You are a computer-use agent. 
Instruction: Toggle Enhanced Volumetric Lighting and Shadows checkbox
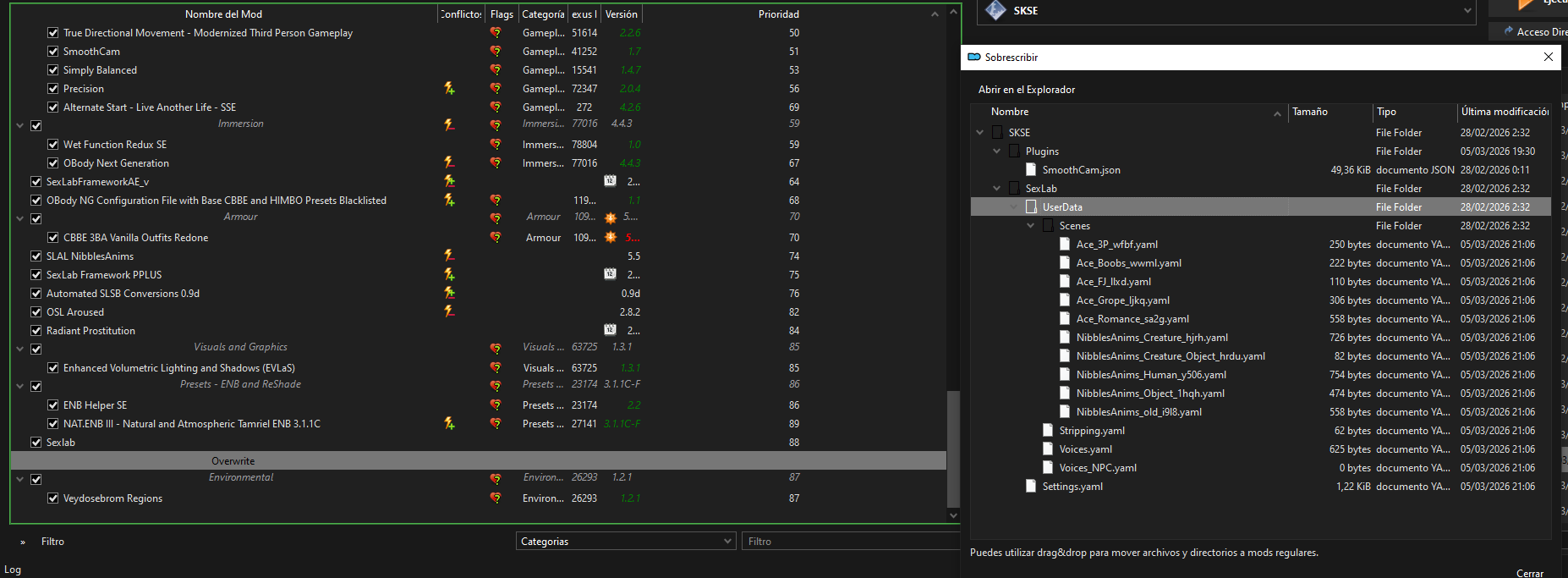point(52,368)
